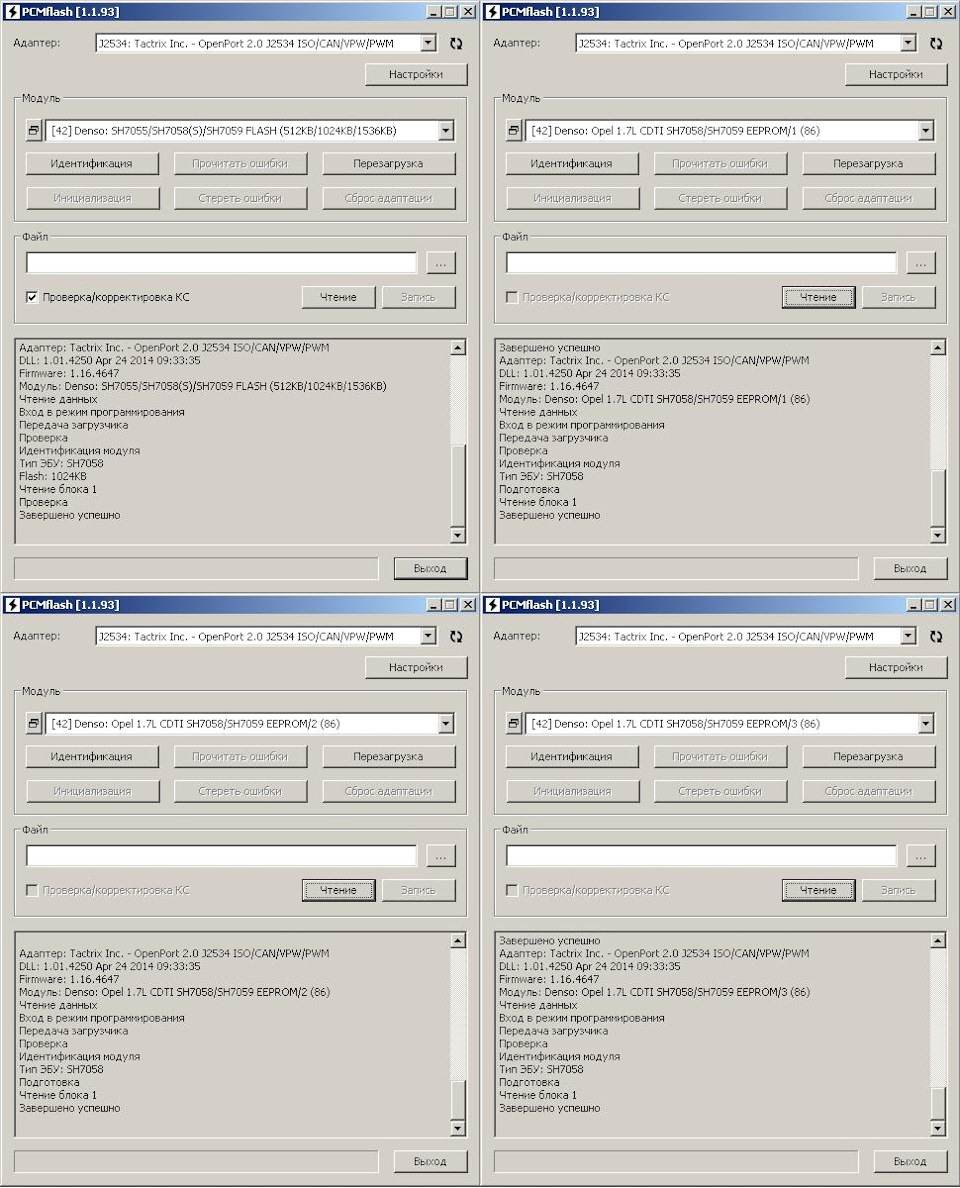Click the file browse "..." icon in top-left window
This screenshot has width=960, height=1188.
coord(440,262)
